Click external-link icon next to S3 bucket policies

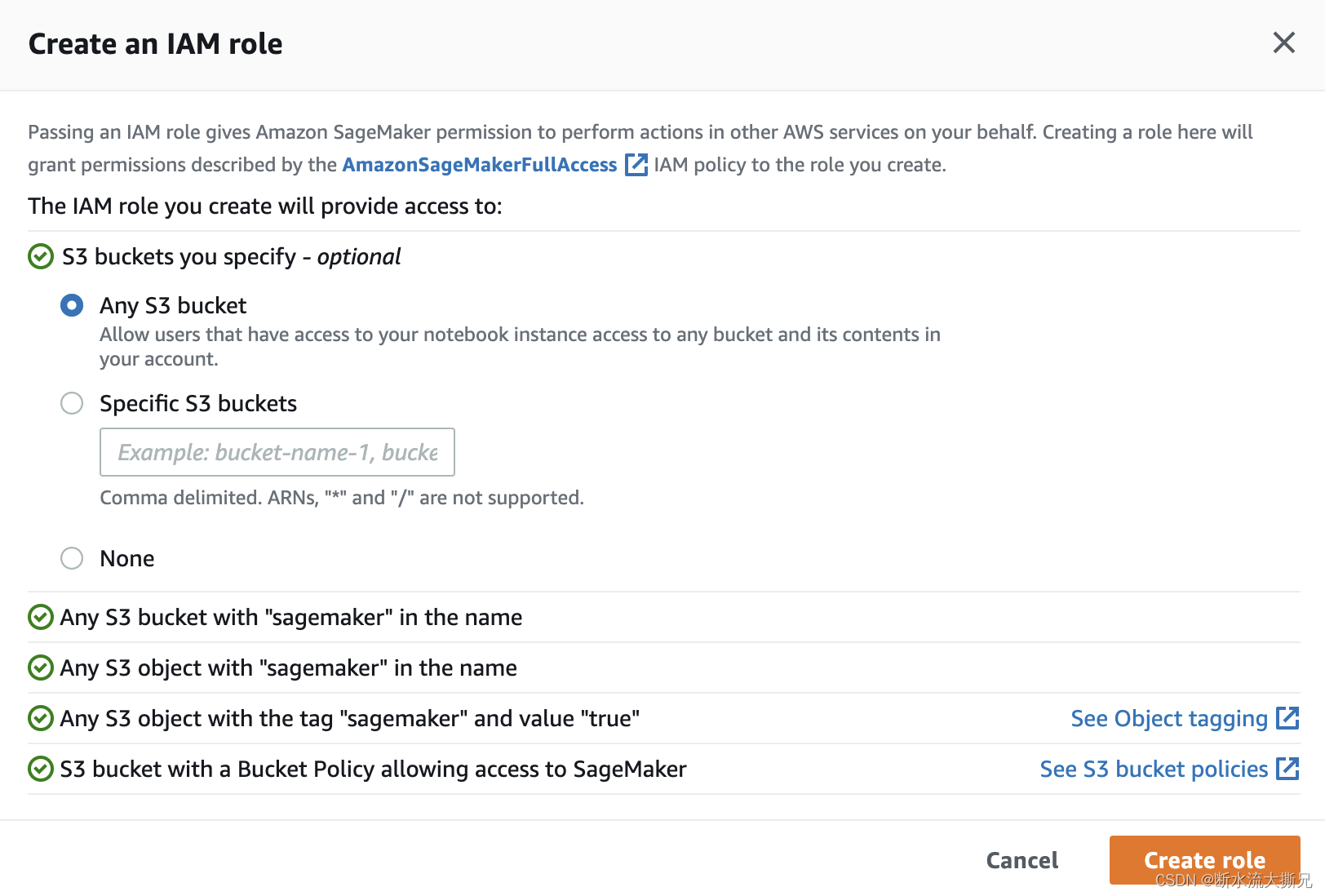click(1287, 769)
